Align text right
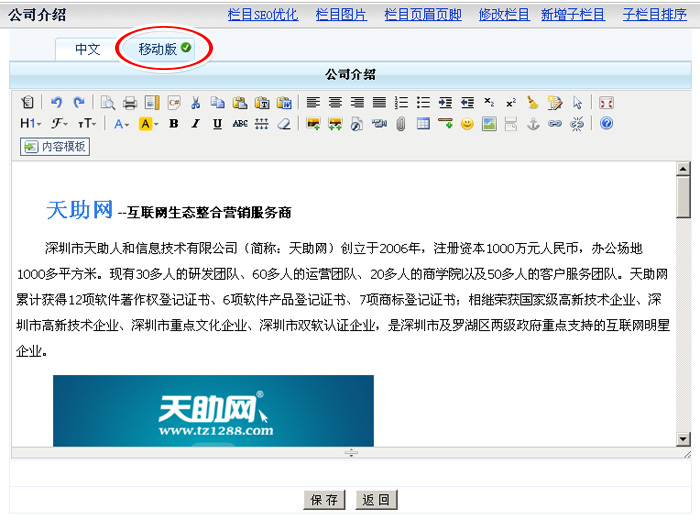Image resolution: width=700 pixels, height=520 pixels. coord(357,103)
